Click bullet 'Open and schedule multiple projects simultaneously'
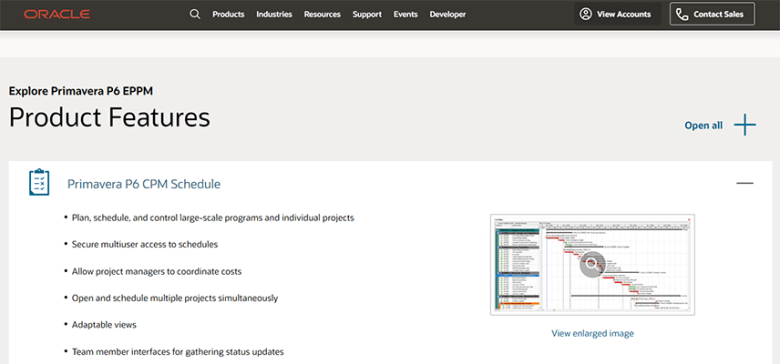 tap(175, 298)
